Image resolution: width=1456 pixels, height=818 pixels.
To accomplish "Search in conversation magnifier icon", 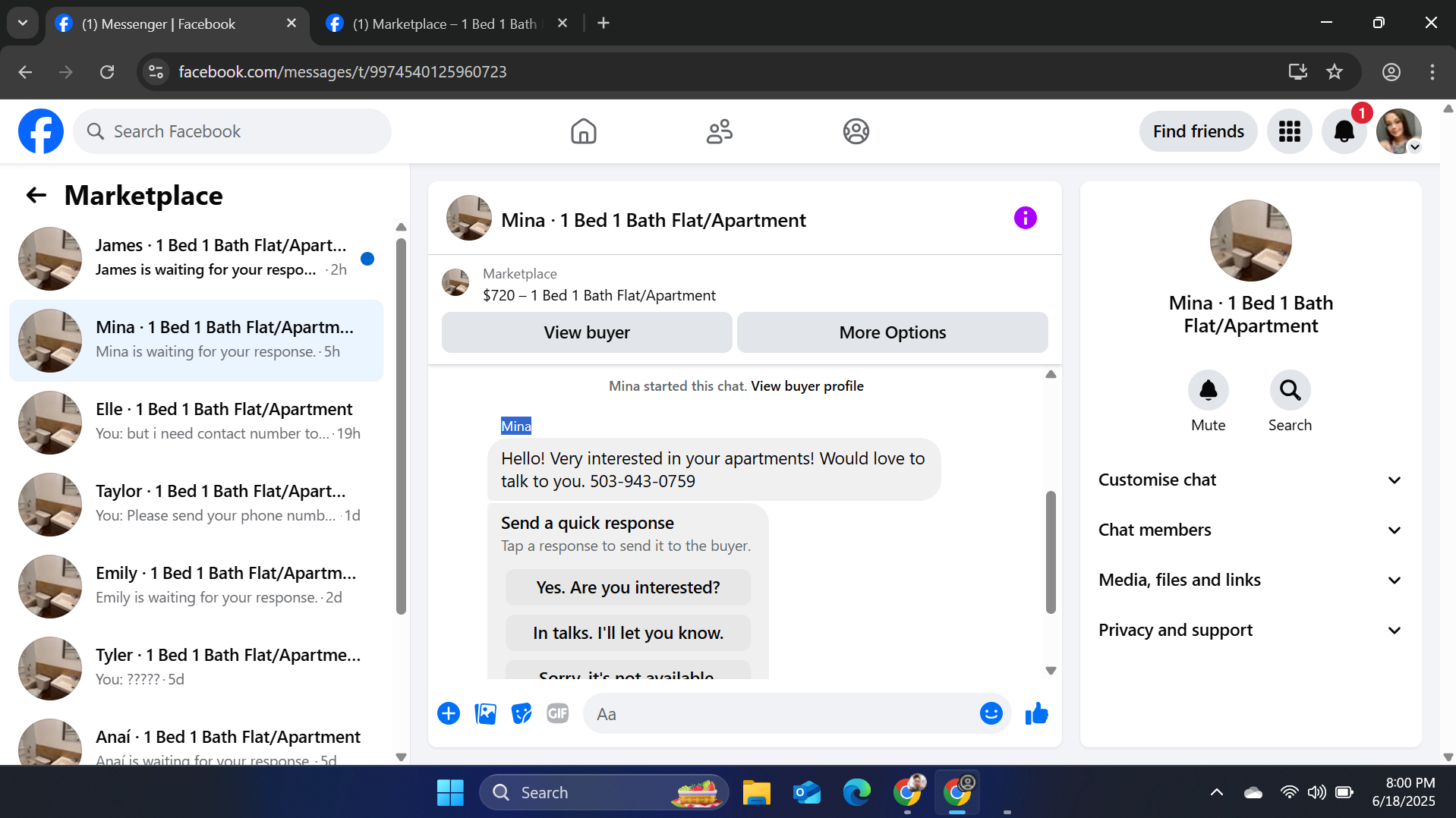I will (x=1290, y=390).
